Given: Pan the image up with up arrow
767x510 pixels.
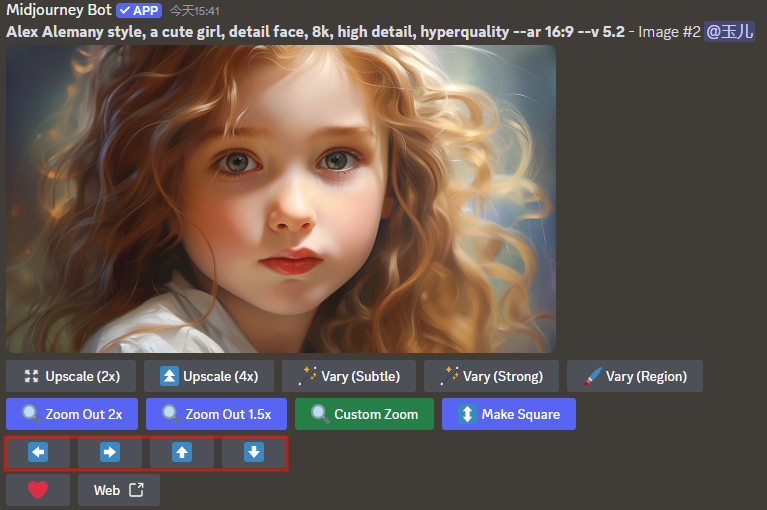Looking at the screenshot, I should pyautogui.click(x=182, y=452).
